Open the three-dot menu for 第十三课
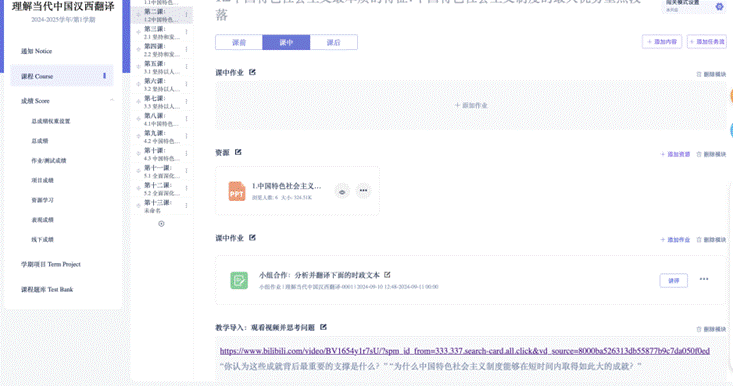733x386 pixels. click(187, 206)
